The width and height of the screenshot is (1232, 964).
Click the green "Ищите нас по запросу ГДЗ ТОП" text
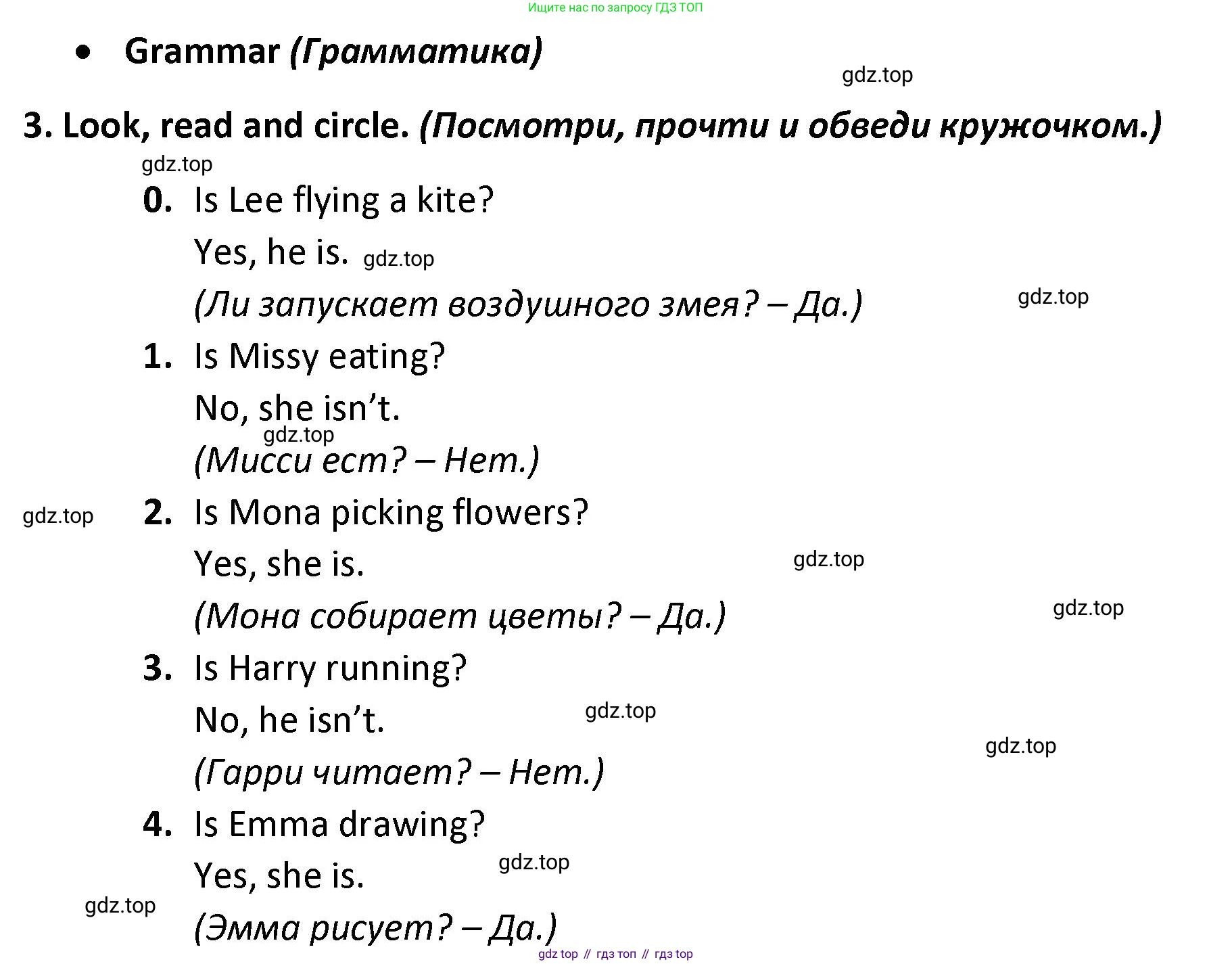click(x=615, y=8)
